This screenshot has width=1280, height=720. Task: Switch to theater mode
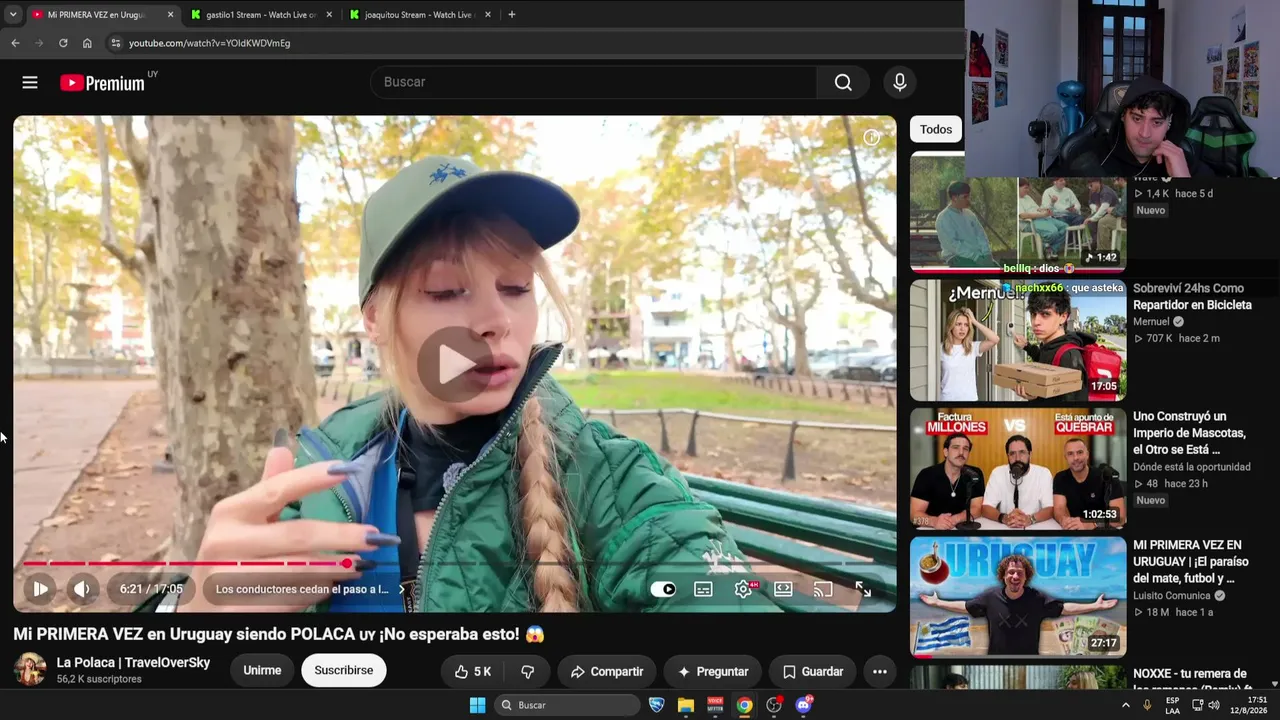tap(783, 589)
